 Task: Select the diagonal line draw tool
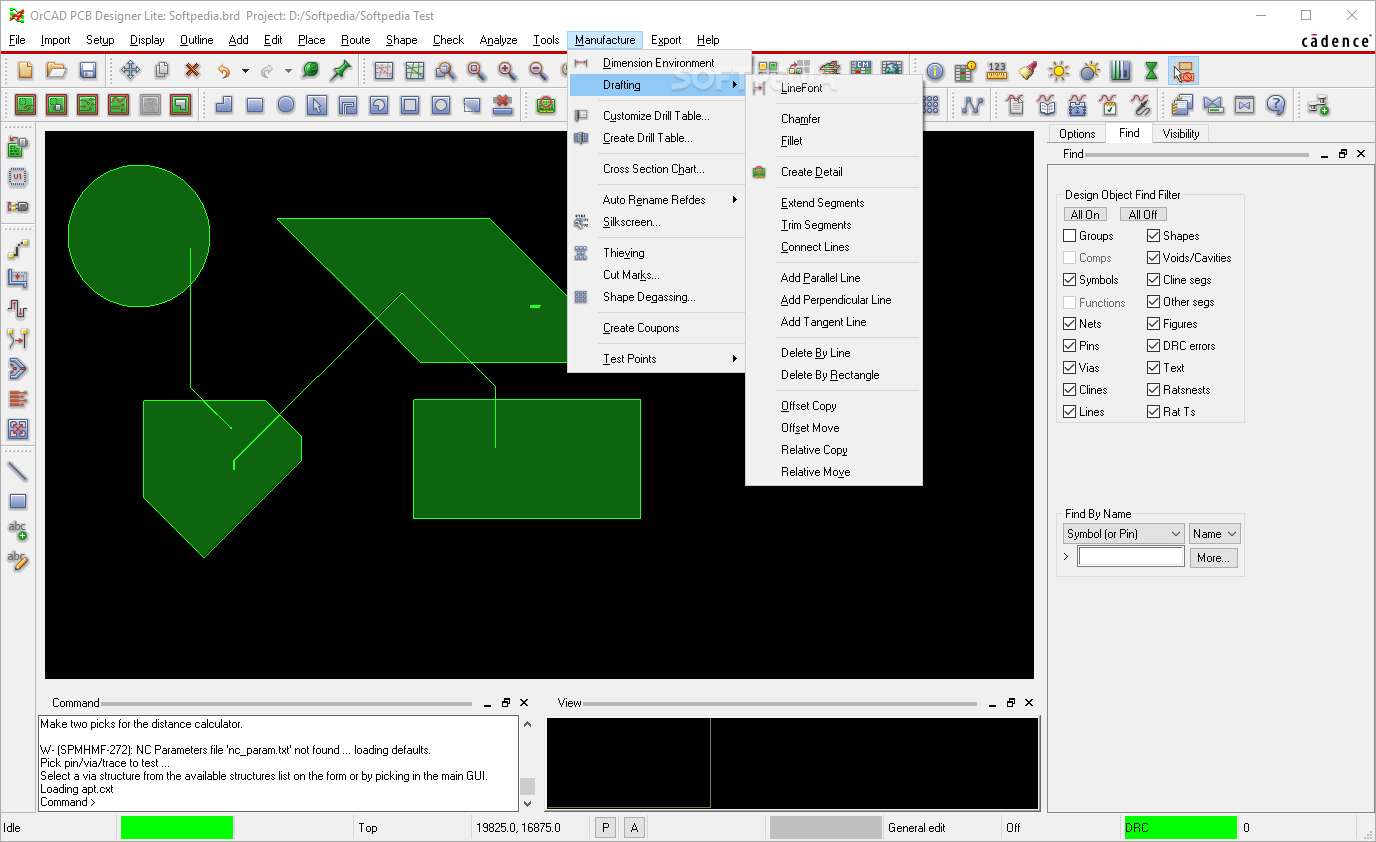click(x=17, y=471)
